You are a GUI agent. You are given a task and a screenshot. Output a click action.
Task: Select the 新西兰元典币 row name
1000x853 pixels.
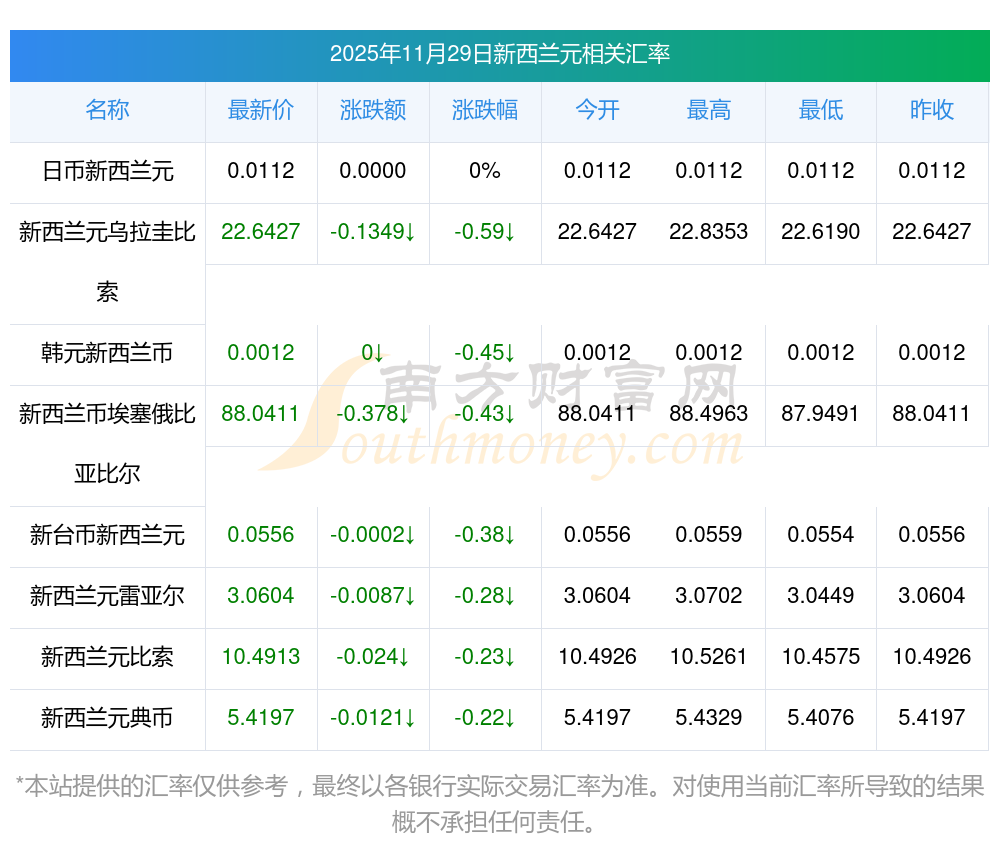pyautogui.click(x=107, y=718)
